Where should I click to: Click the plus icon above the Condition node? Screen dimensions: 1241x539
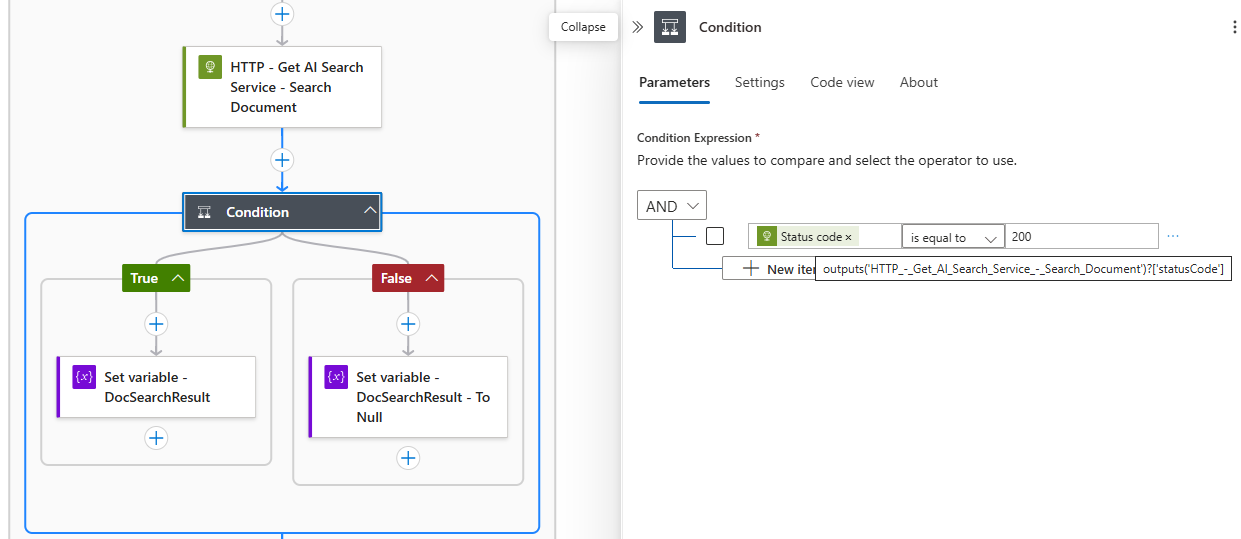(282, 160)
